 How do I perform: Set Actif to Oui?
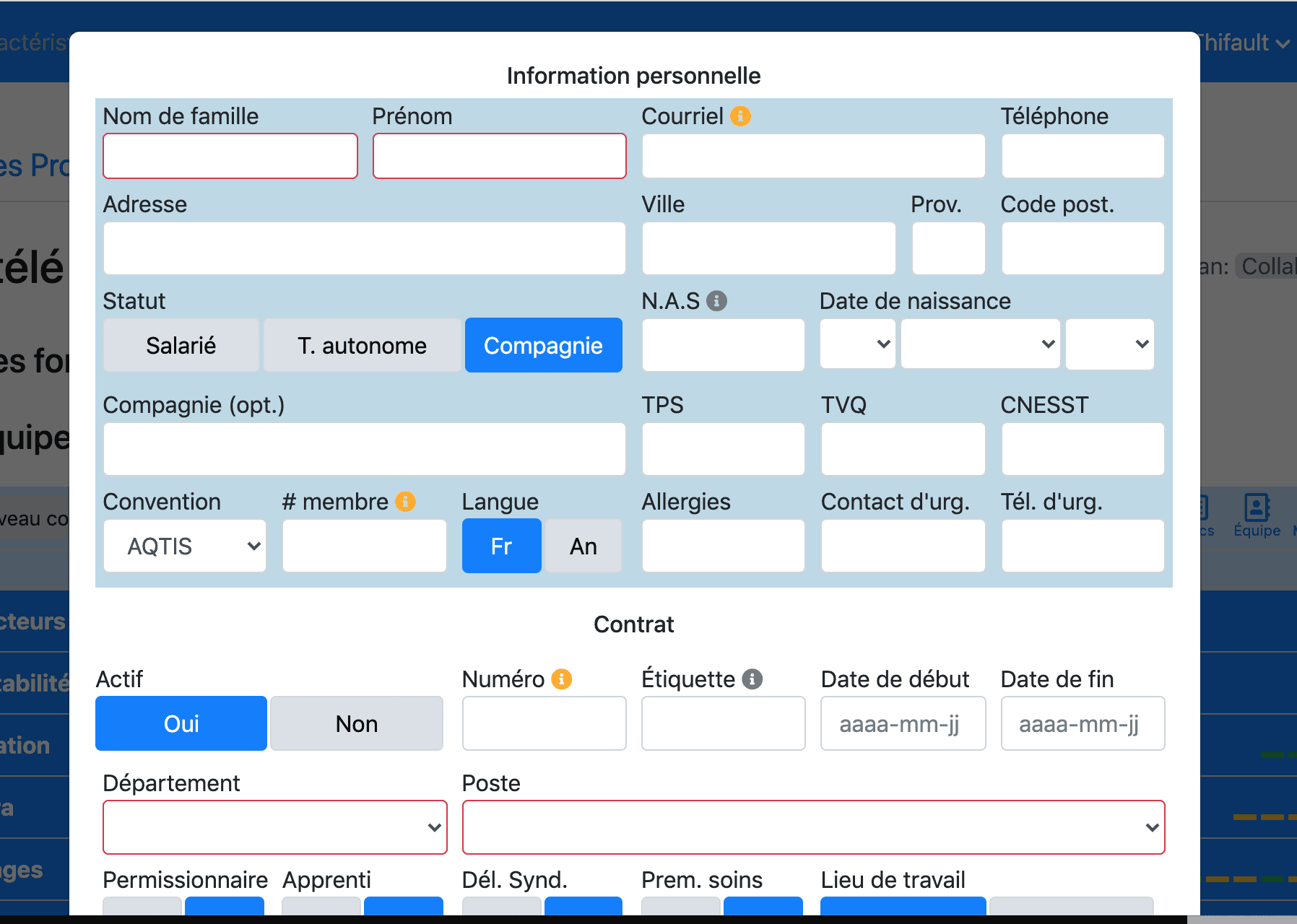coord(181,724)
